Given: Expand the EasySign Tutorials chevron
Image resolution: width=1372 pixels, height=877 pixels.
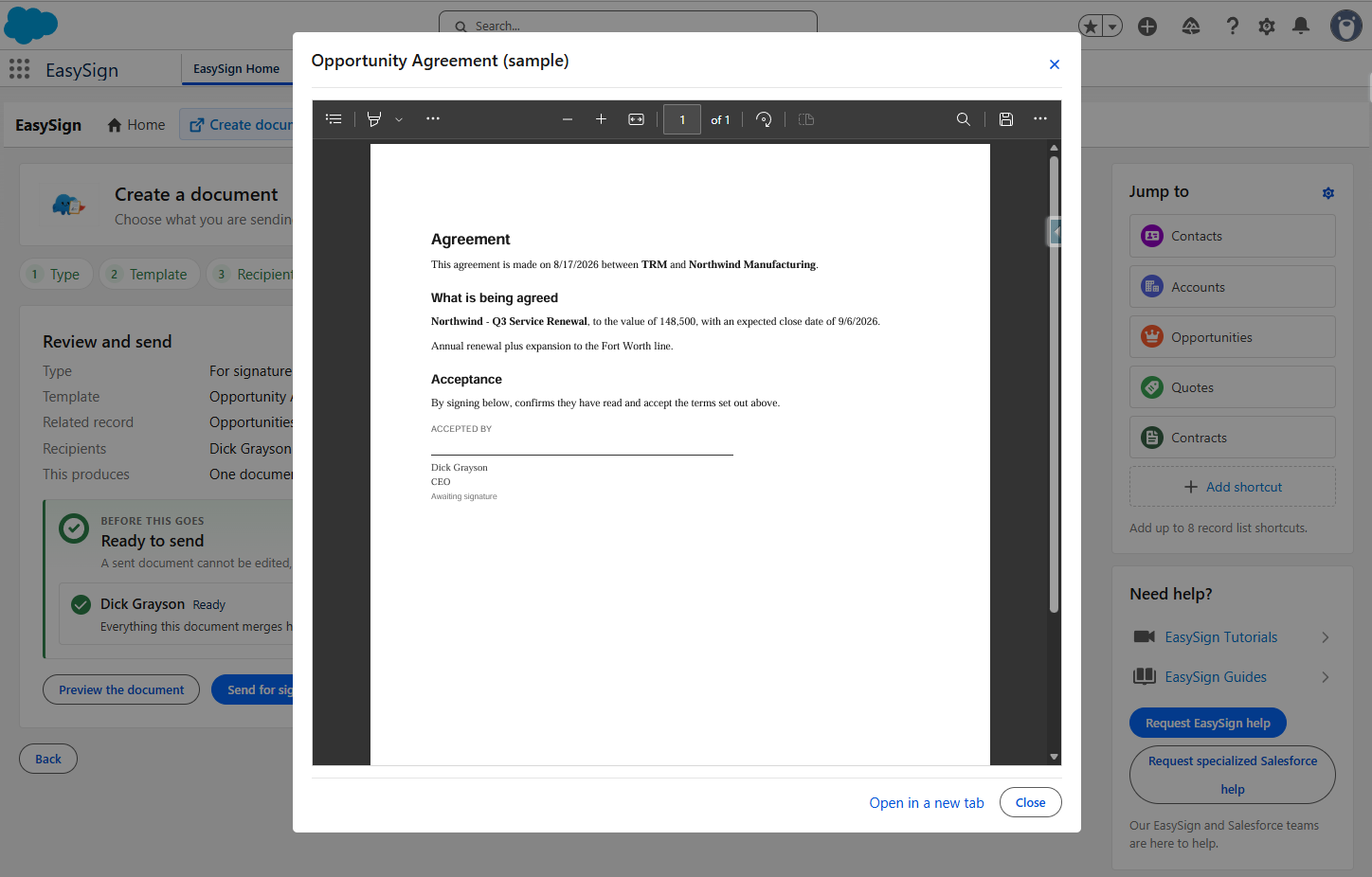Looking at the screenshot, I should click(x=1326, y=637).
